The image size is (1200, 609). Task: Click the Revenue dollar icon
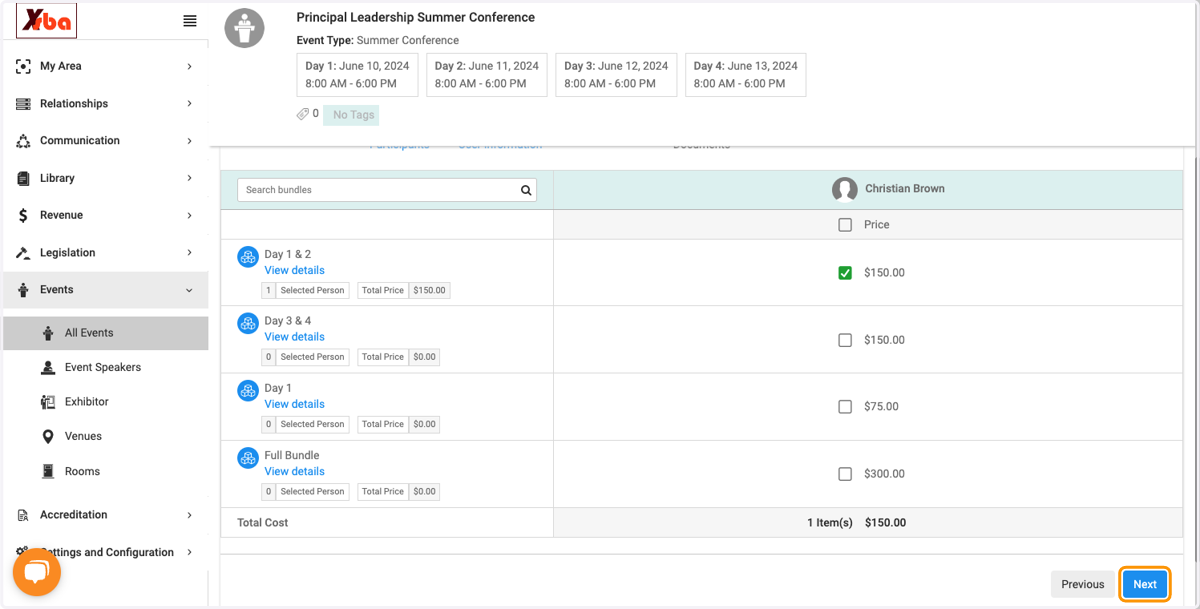[23, 215]
